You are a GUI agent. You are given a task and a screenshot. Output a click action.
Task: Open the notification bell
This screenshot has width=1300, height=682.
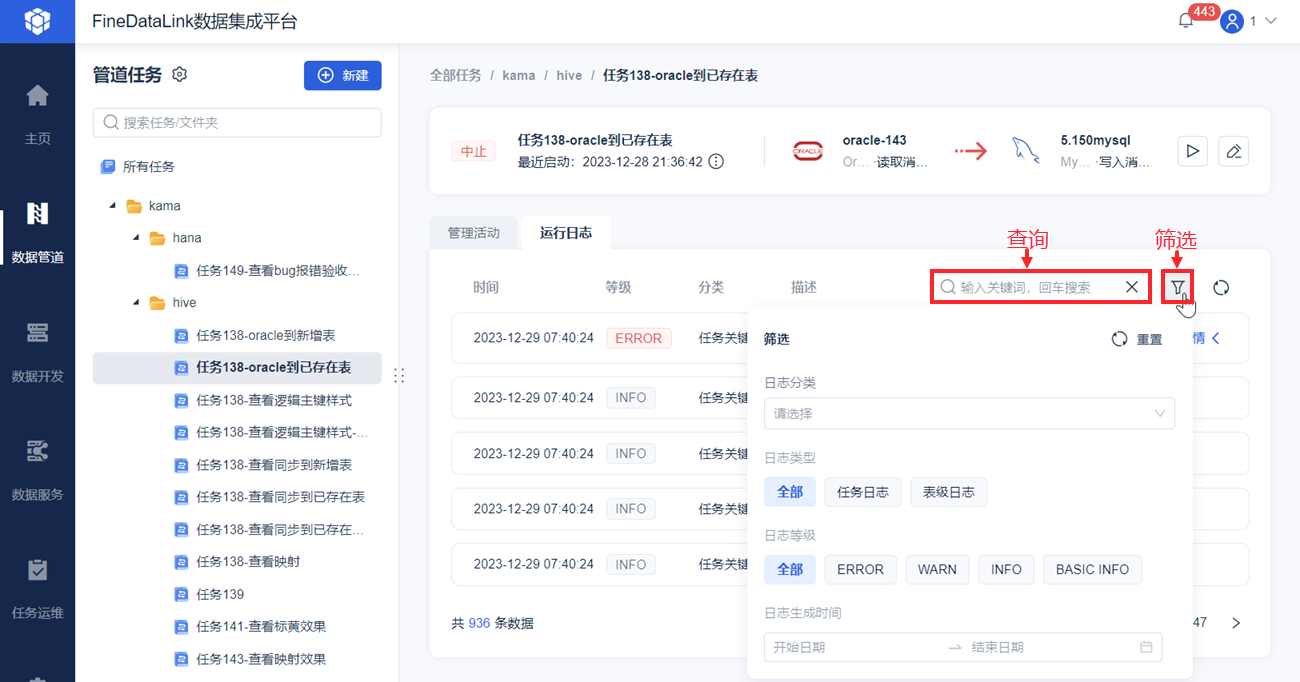click(1186, 21)
